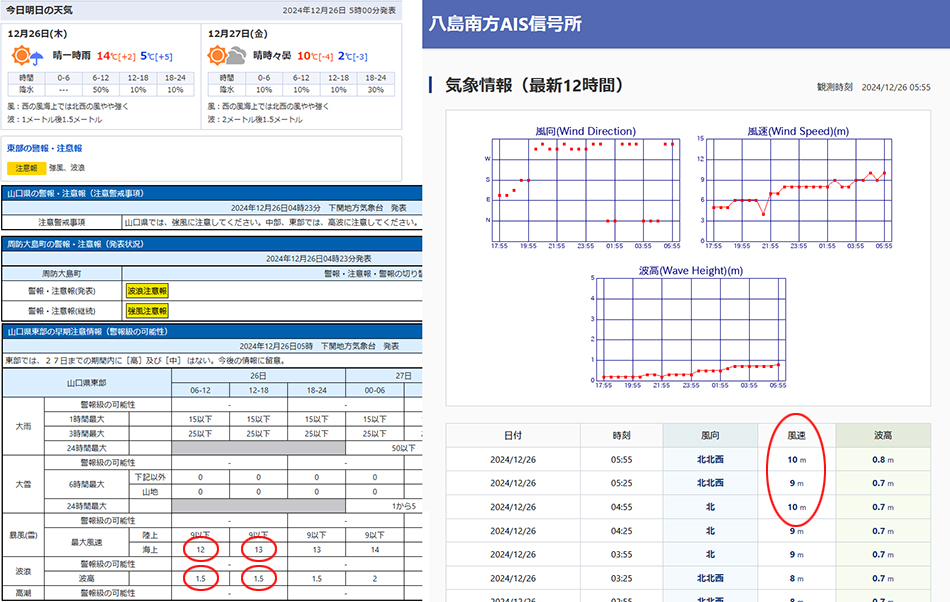Image resolution: width=950 pixels, height=602 pixels.
Task: Click the 八島南方AIS信号所 header title
Action: point(505,24)
